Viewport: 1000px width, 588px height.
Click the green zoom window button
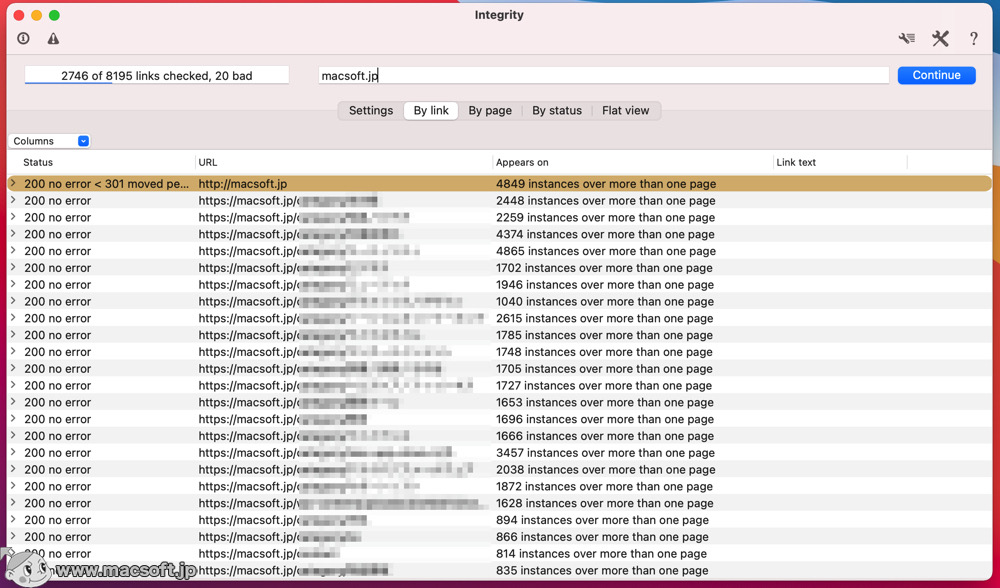pyautogui.click(x=55, y=15)
